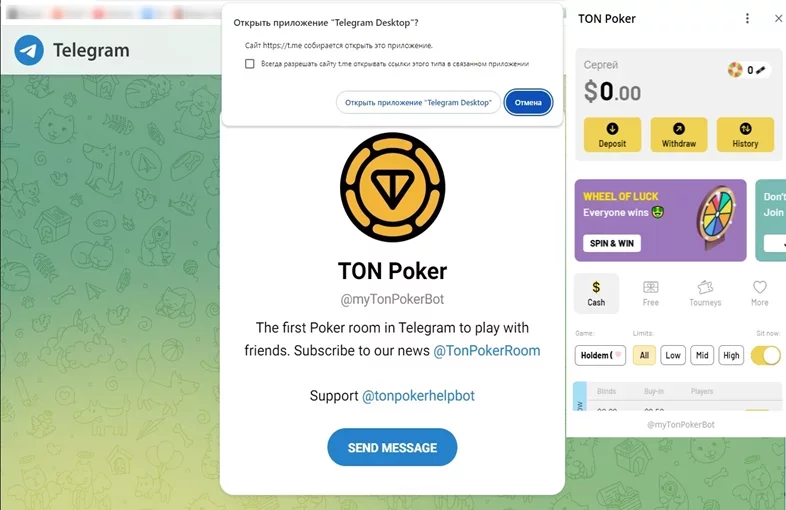Click the Отмена button
The image size is (786, 510).
pyautogui.click(x=528, y=102)
